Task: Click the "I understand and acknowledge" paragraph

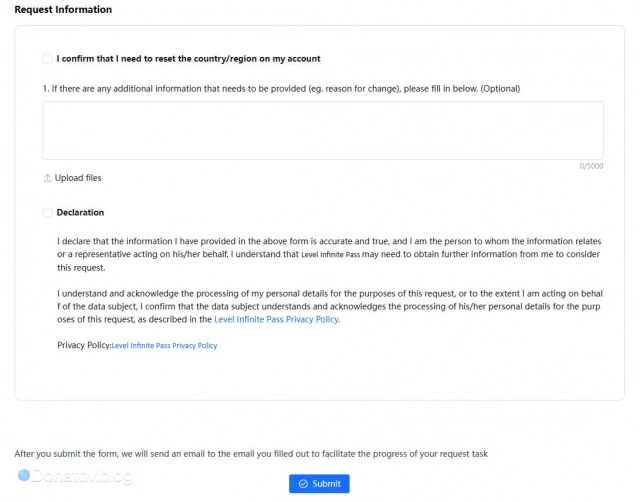Action: click(x=330, y=307)
